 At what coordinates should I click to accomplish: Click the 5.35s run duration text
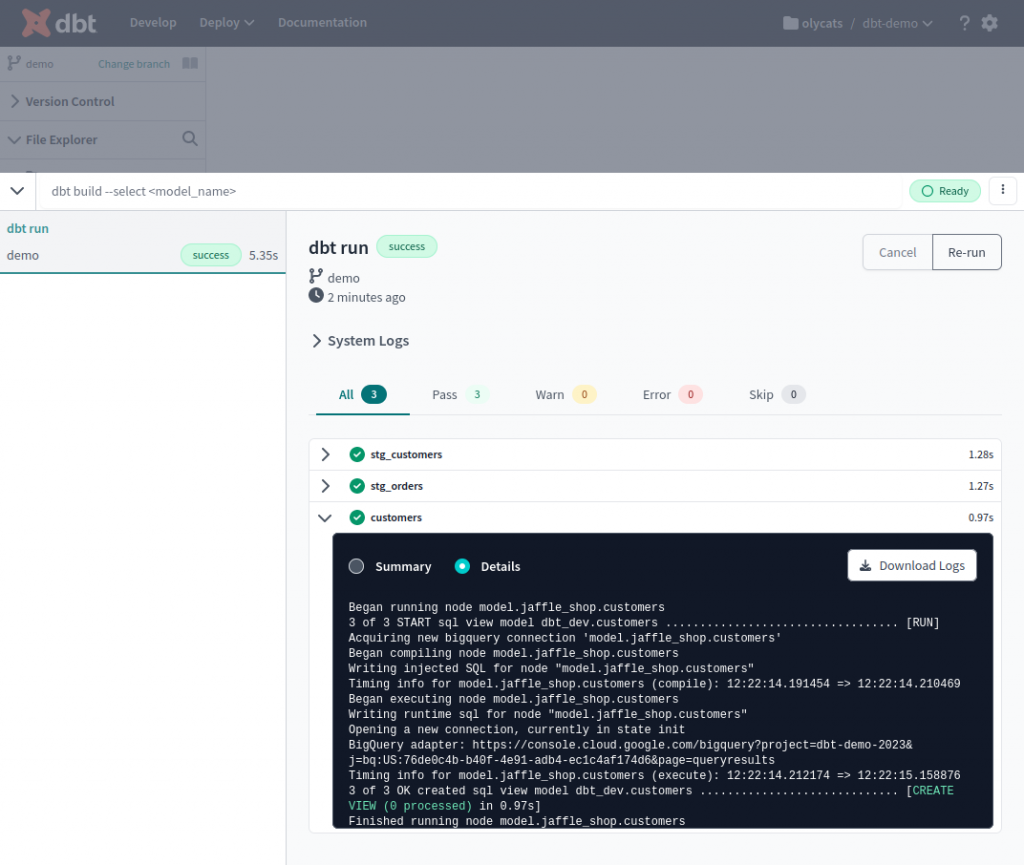(263, 255)
